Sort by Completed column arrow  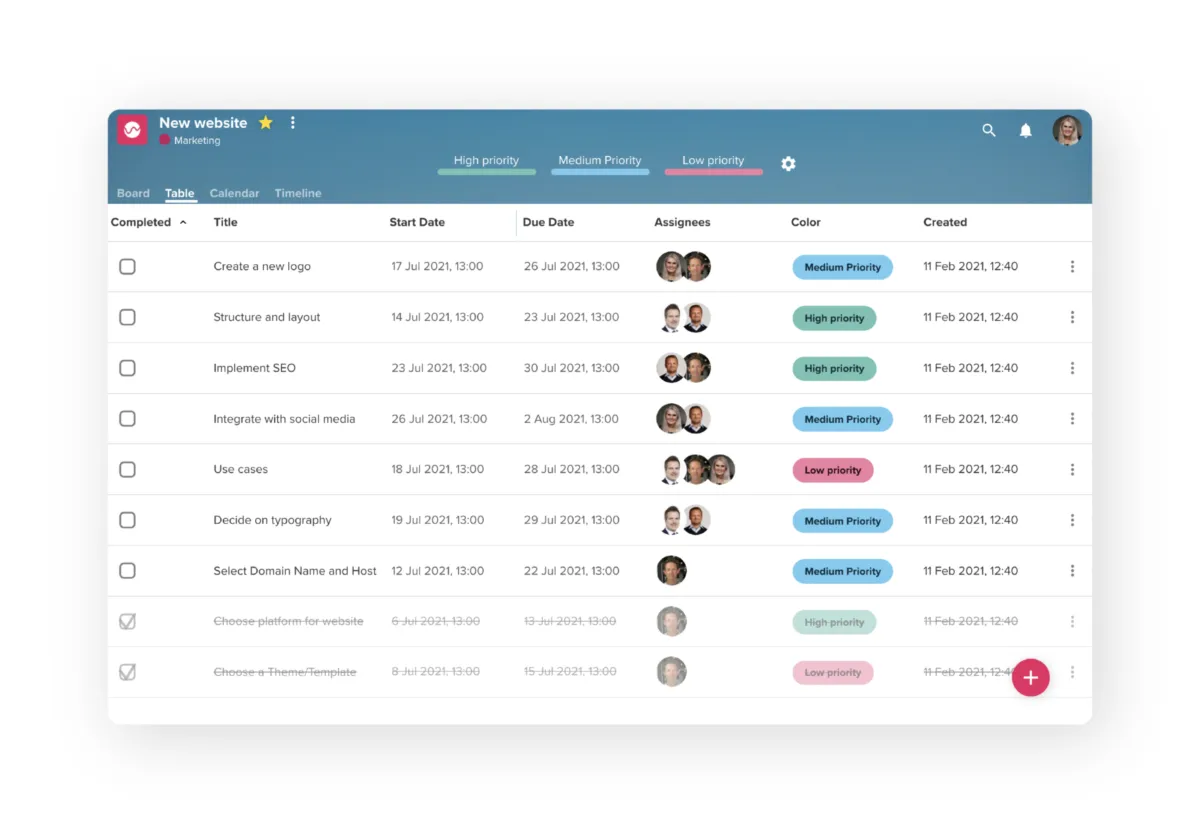(x=183, y=222)
